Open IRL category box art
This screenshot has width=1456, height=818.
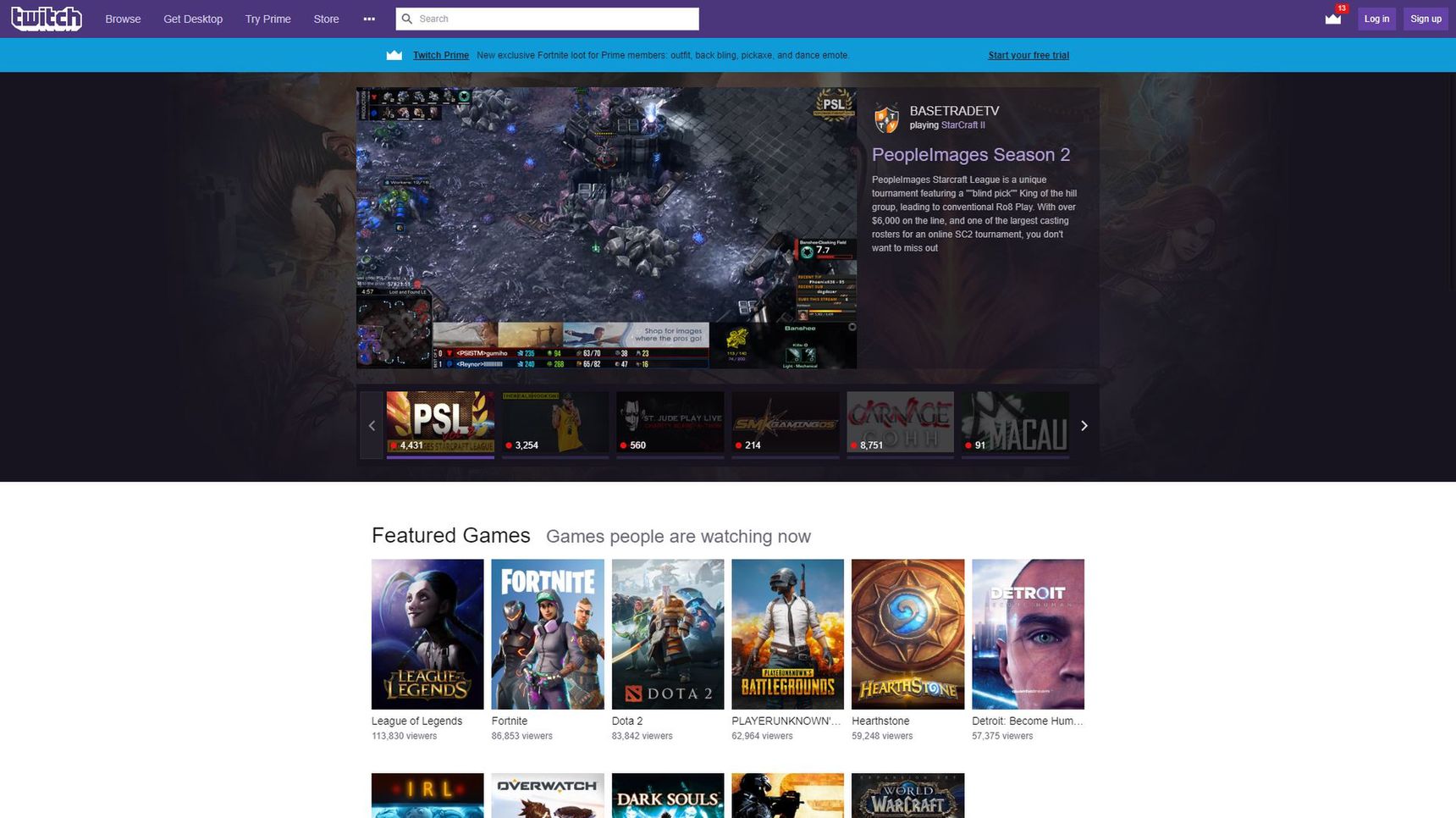tap(427, 795)
